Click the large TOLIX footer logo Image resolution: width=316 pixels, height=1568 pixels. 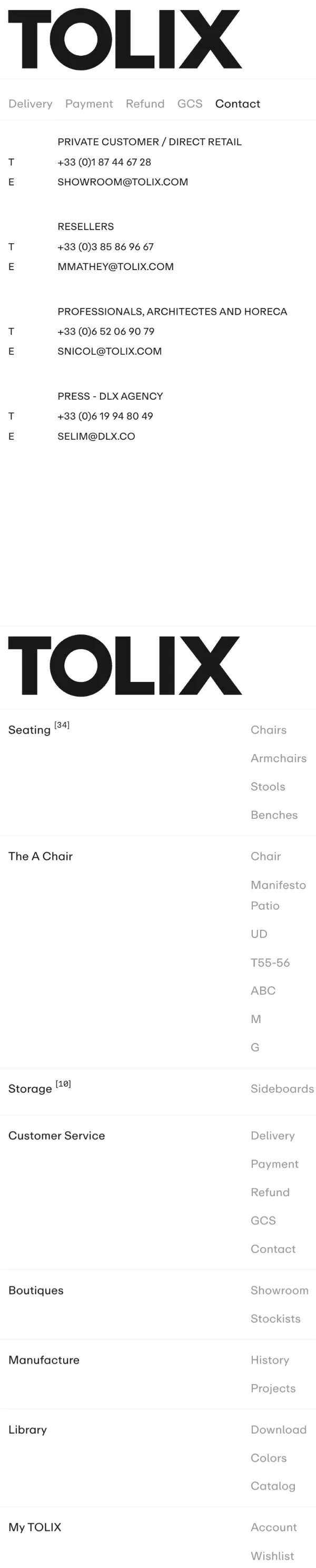tap(125, 666)
